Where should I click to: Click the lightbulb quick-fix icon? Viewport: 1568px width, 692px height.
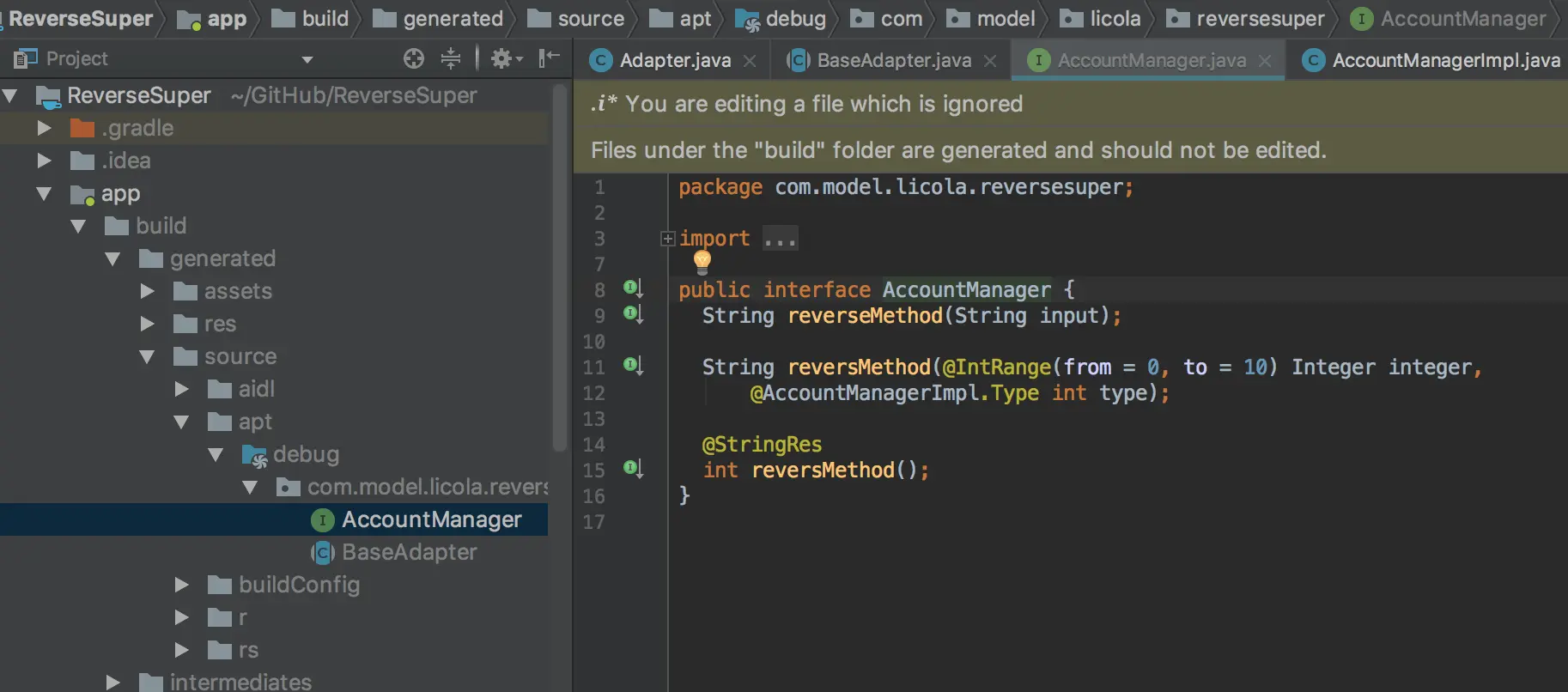pos(702,262)
